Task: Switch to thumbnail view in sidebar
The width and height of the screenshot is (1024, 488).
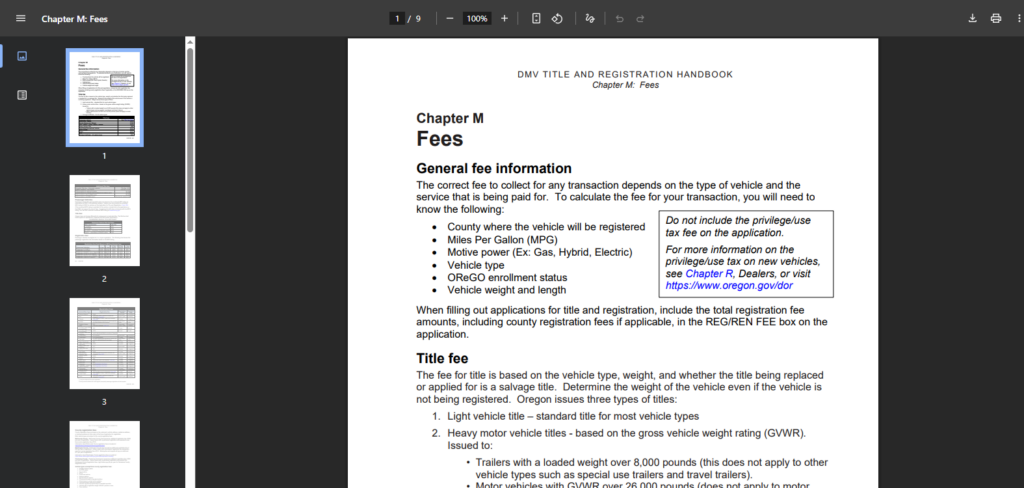Action: click(22, 56)
